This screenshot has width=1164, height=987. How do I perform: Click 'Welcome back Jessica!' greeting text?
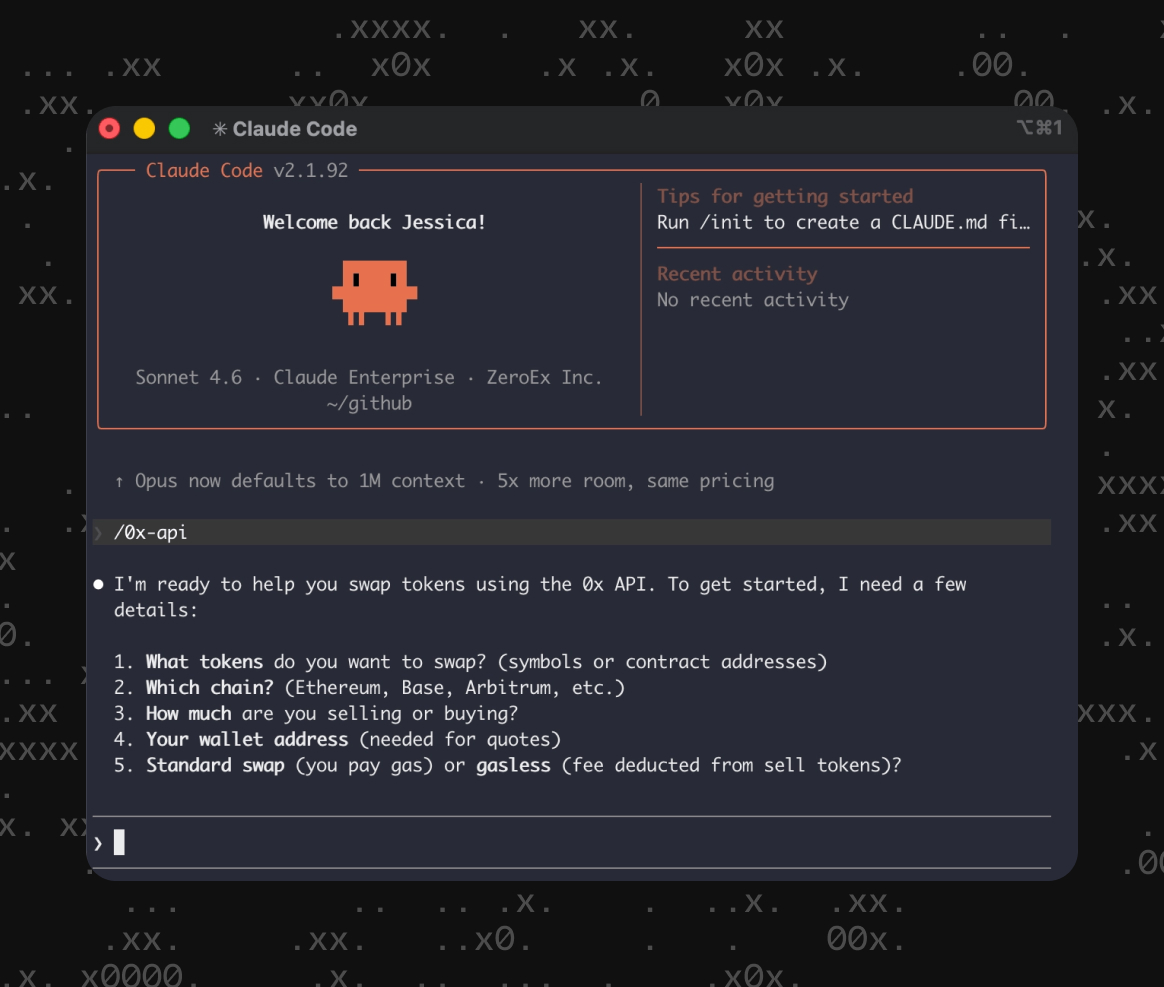click(x=374, y=223)
